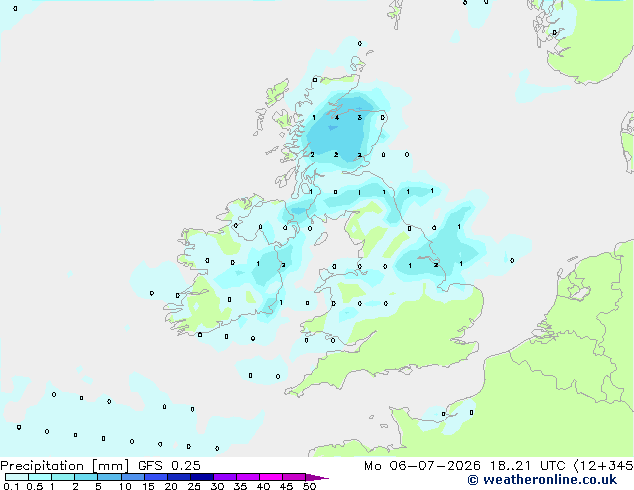Click the '40' legend label
This screenshot has height=490, width=634.
tap(263, 486)
